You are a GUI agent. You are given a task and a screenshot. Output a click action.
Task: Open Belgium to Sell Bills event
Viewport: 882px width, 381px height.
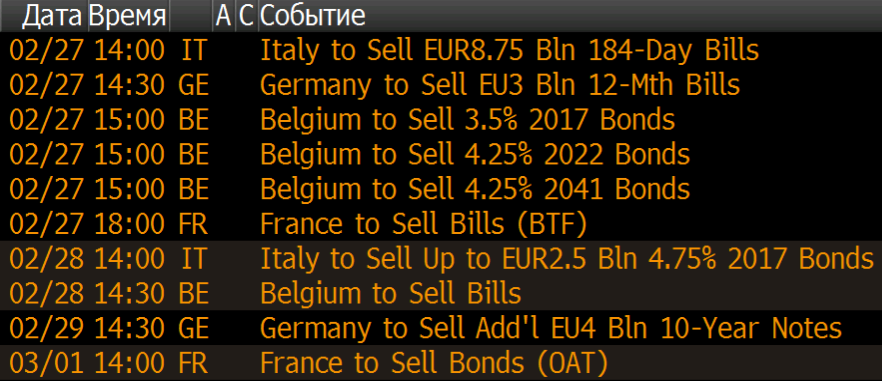pyautogui.click(x=390, y=293)
